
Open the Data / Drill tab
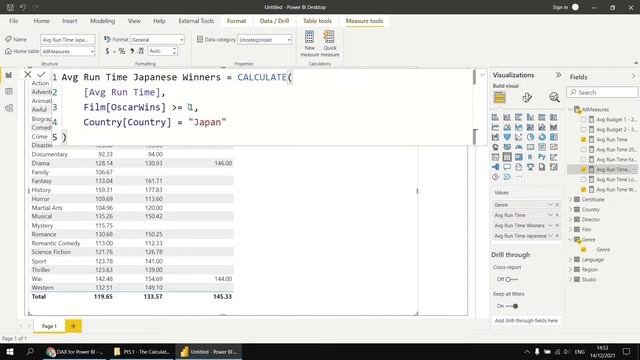tap(274, 21)
